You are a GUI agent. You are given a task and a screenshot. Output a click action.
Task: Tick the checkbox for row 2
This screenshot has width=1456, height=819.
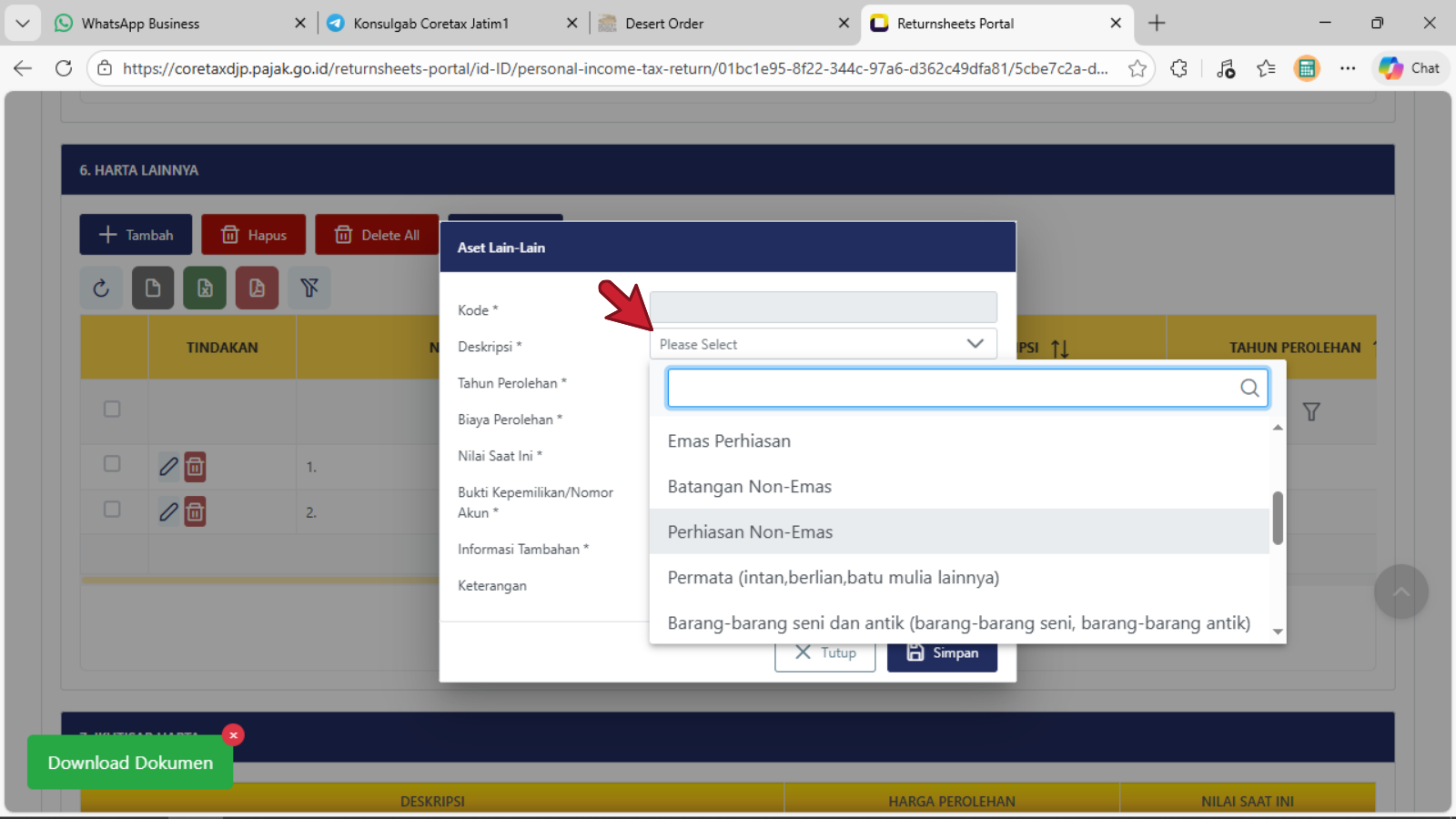point(112,510)
